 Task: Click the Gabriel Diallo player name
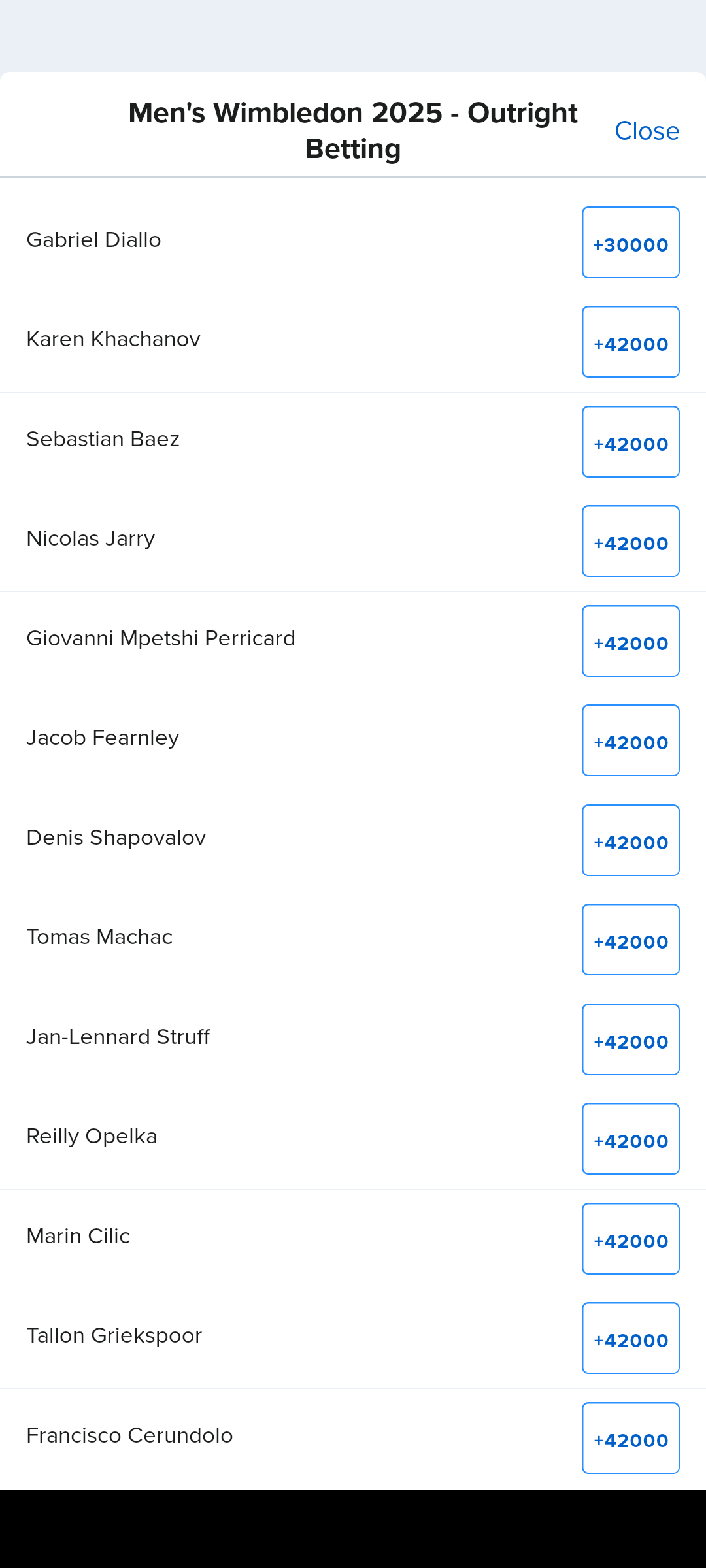[93, 240]
